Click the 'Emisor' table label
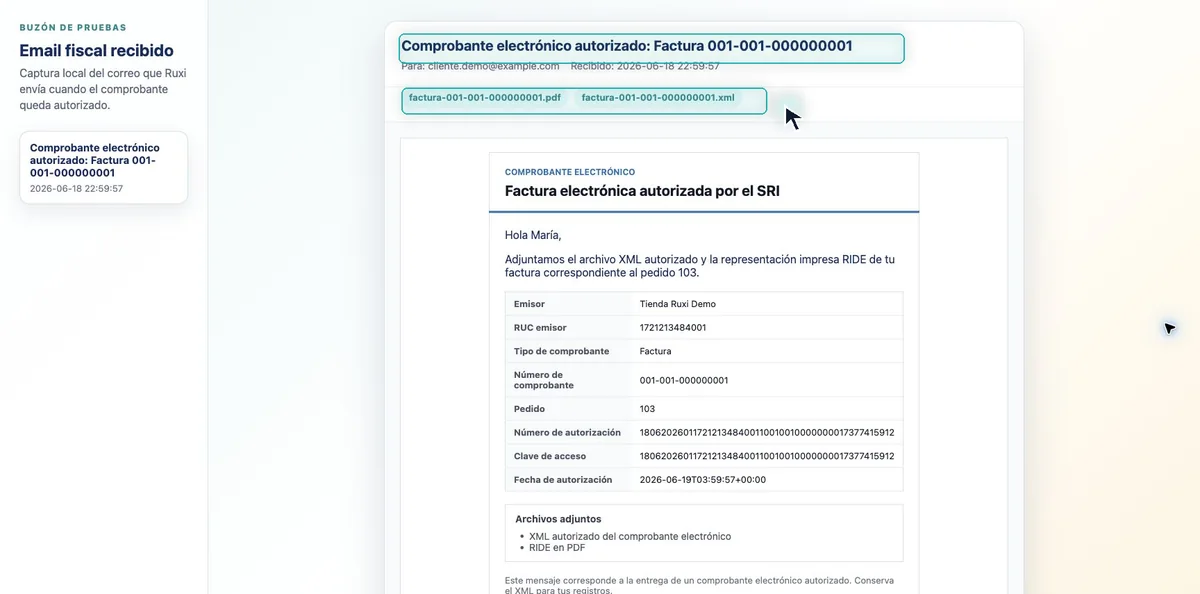Screen dimensions: 1200x594 [x=529, y=304]
